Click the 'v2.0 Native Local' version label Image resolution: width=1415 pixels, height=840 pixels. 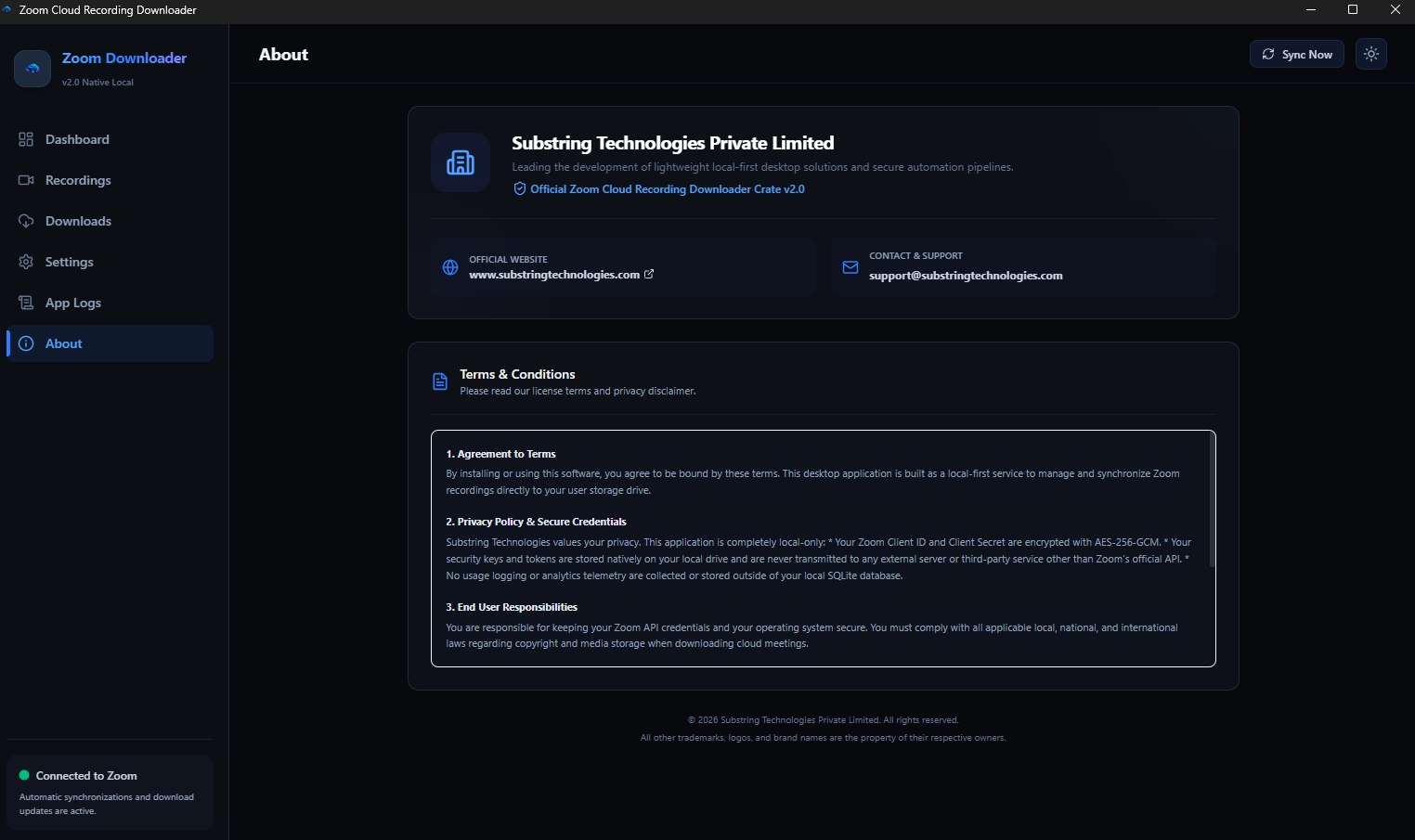(x=97, y=83)
